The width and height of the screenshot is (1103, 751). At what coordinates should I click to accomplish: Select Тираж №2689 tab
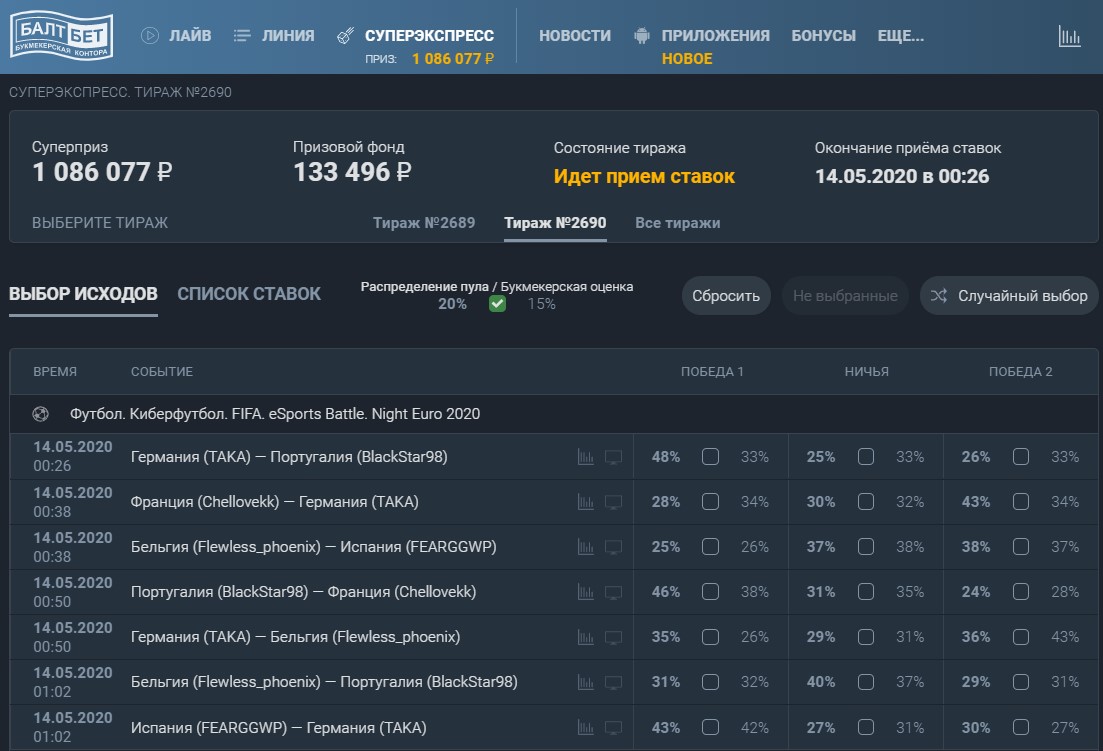424,223
